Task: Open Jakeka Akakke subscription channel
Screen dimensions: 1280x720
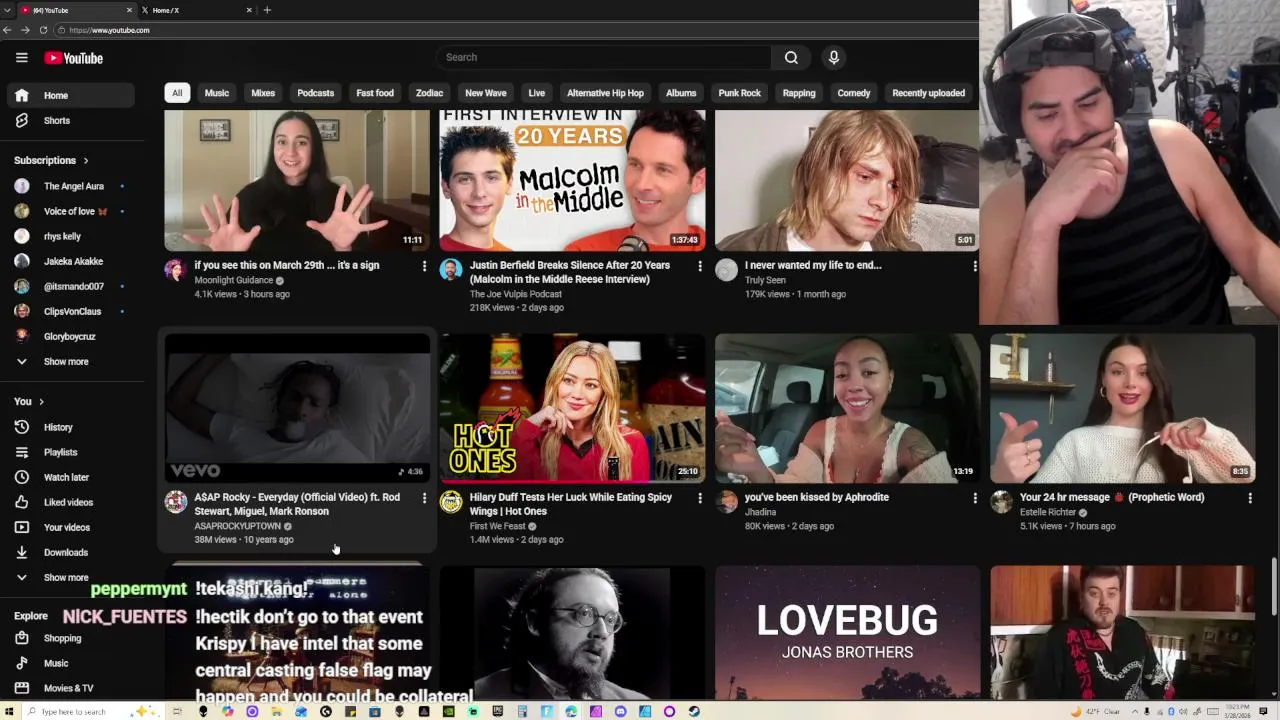Action: pyautogui.click(x=70, y=261)
